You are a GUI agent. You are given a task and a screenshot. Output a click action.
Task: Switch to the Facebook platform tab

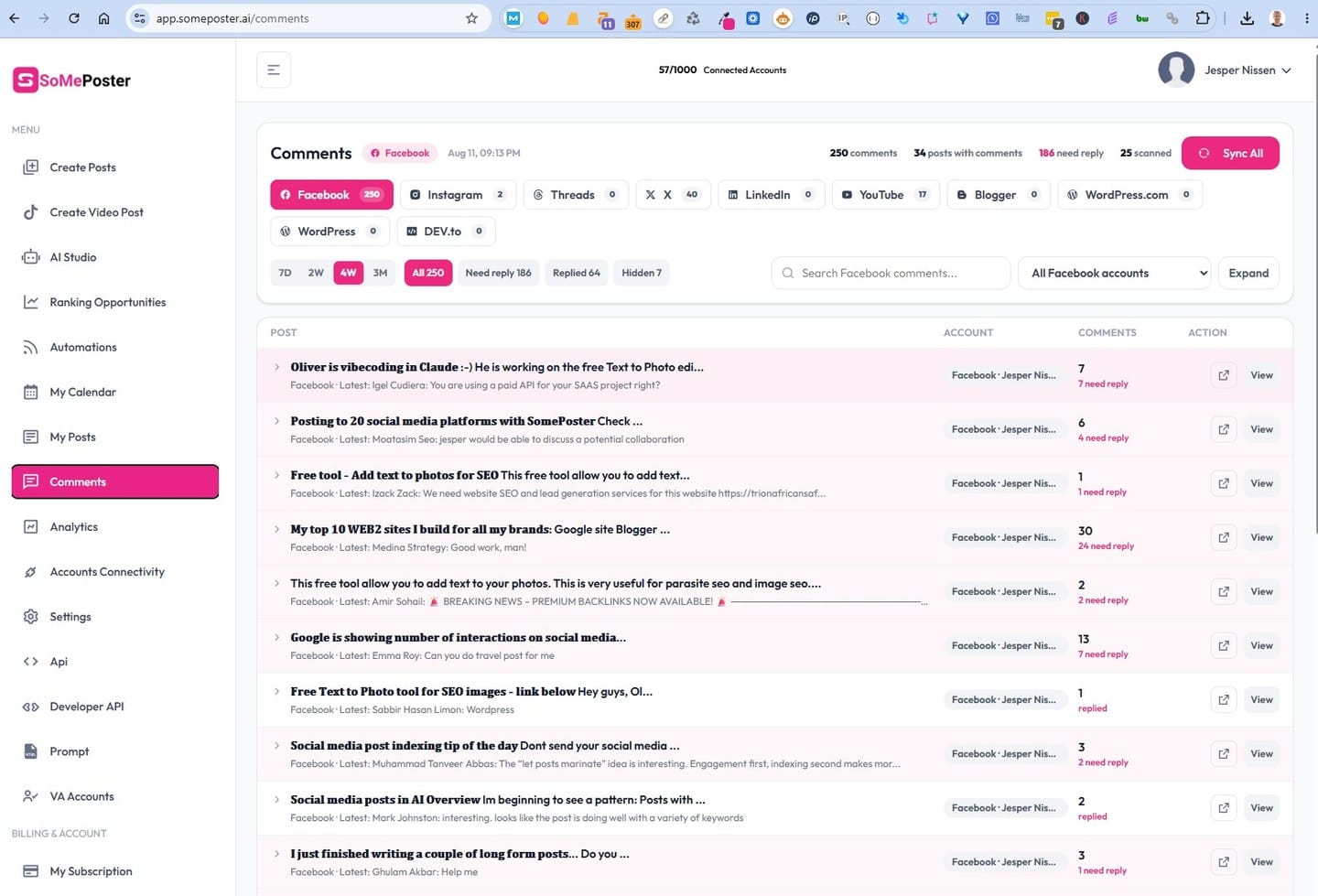pos(331,195)
